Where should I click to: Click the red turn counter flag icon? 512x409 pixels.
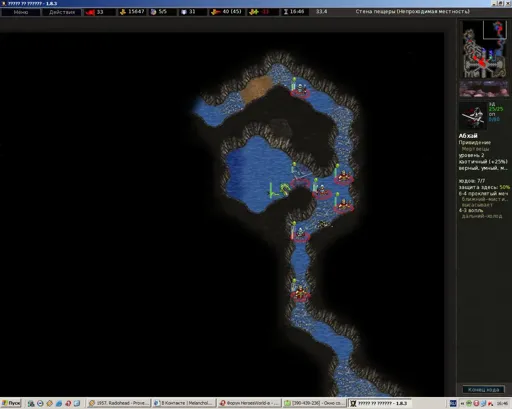click(x=90, y=12)
